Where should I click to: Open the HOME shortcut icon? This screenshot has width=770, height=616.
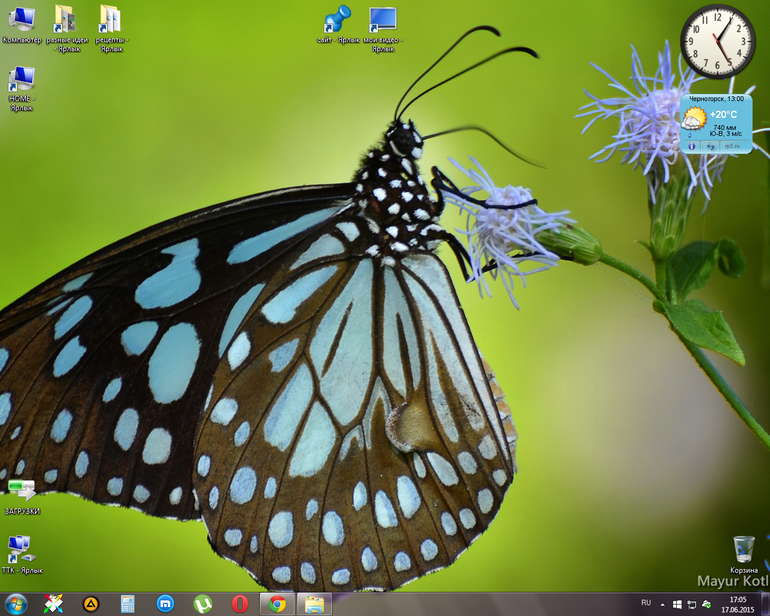pyautogui.click(x=21, y=80)
